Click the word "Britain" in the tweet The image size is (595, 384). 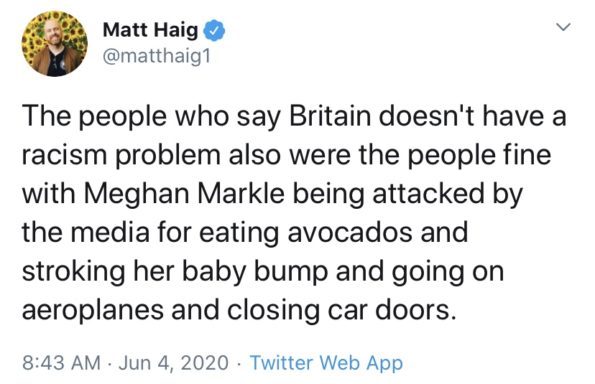pos(329,116)
